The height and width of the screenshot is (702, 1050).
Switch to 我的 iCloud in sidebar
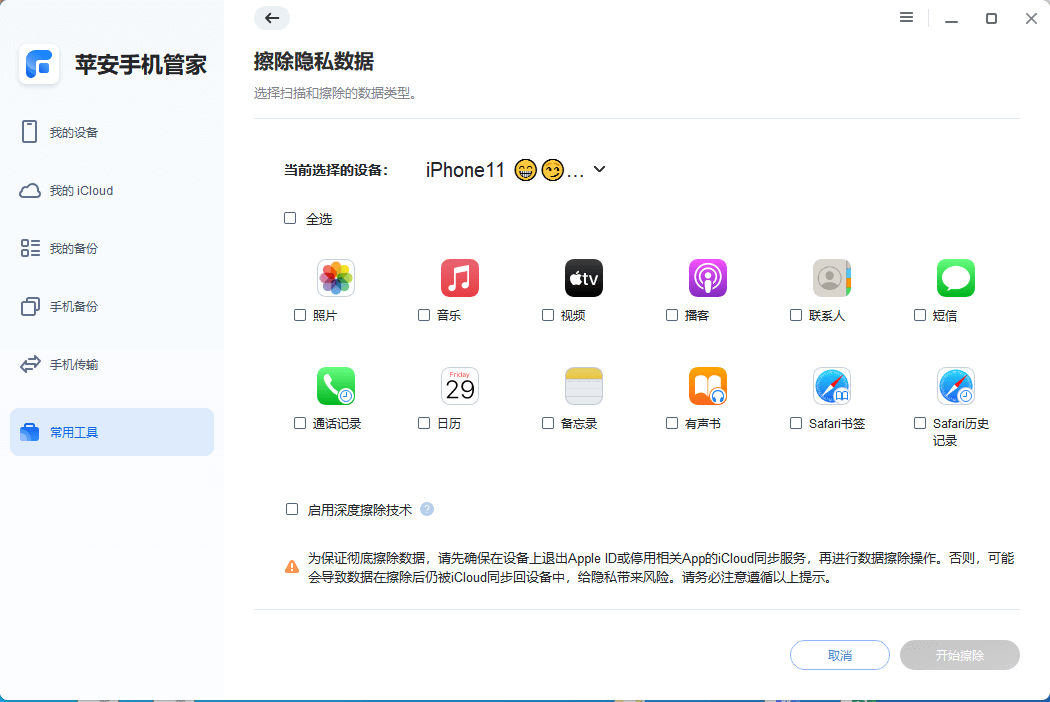pyautogui.click(x=80, y=190)
